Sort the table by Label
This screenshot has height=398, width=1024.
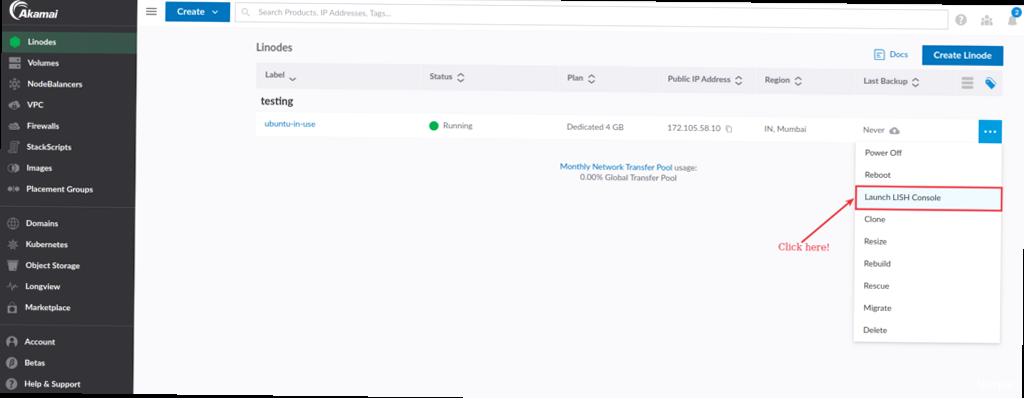(280, 76)
